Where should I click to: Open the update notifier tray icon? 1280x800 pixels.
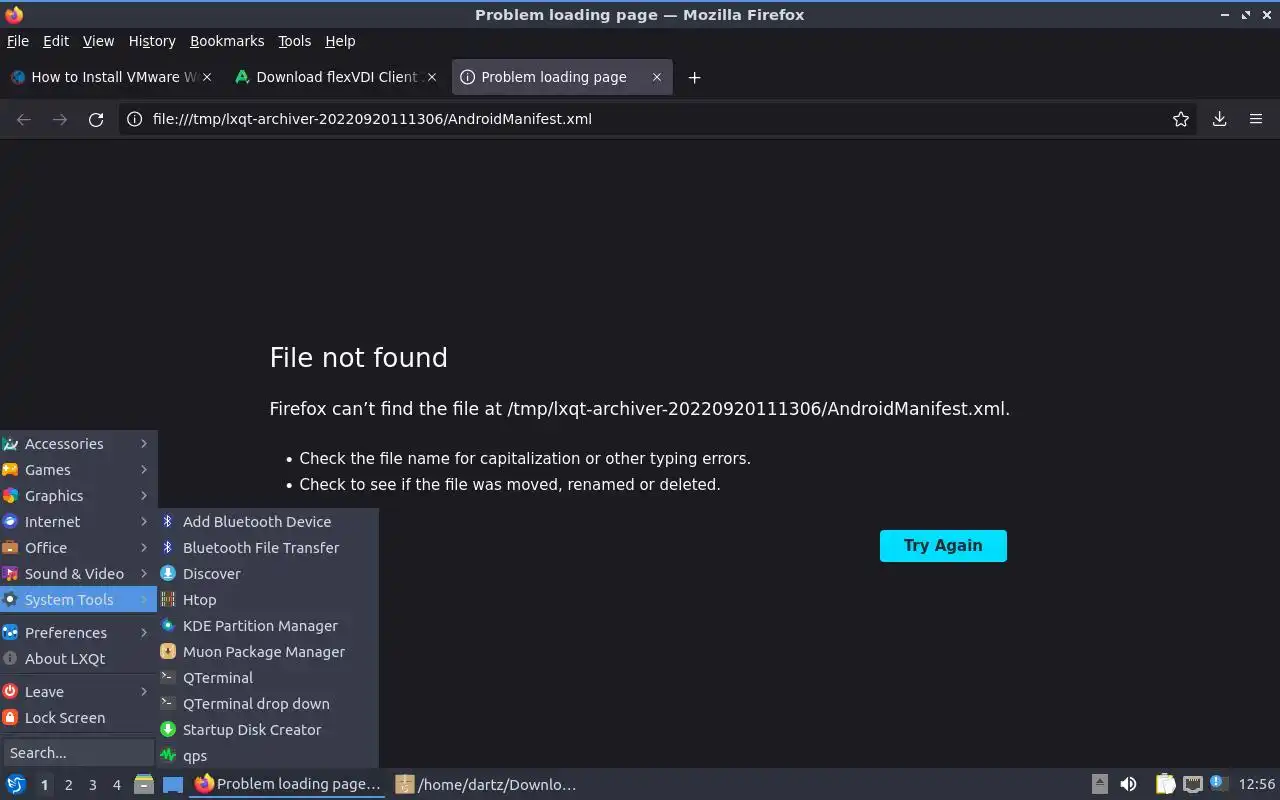point(1218,783)
